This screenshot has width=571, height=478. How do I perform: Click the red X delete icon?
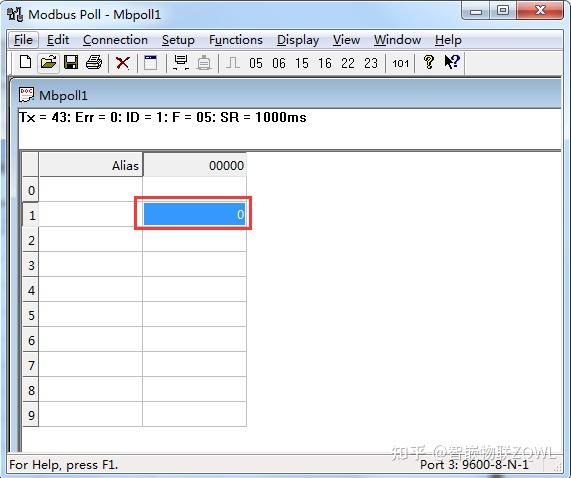click(x=123, y=63)
